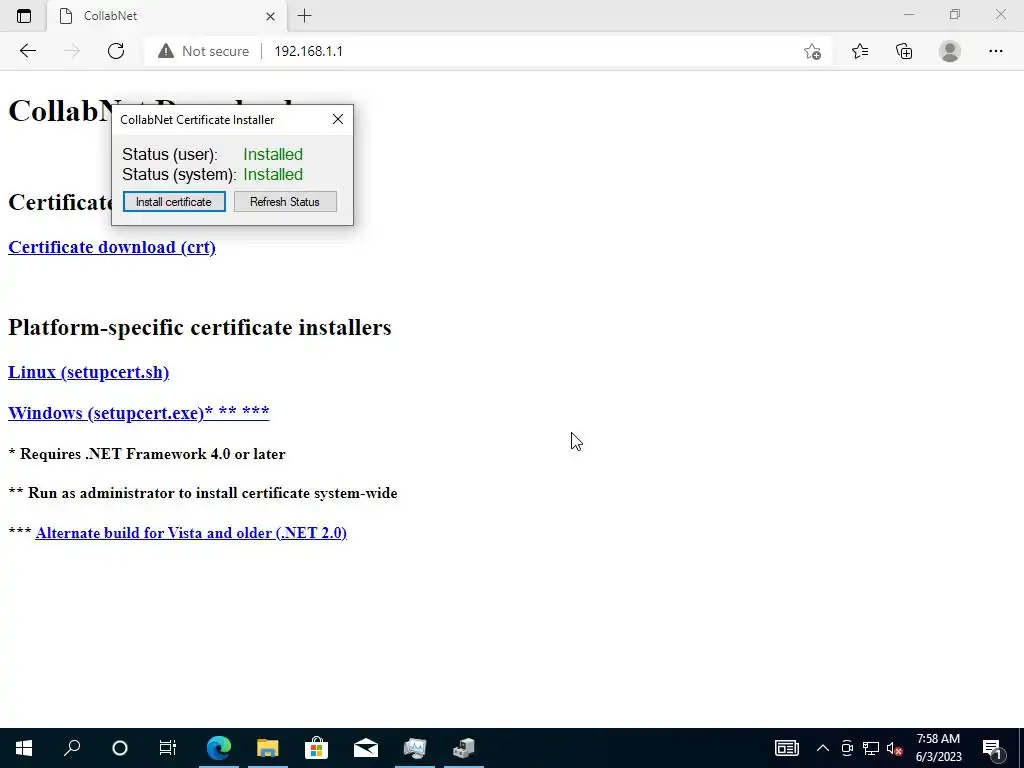The width and height of the screenshot is (1024, 768).
Task: Download the Linux setupcert.sh installer
Action: [x=88, y=372]
